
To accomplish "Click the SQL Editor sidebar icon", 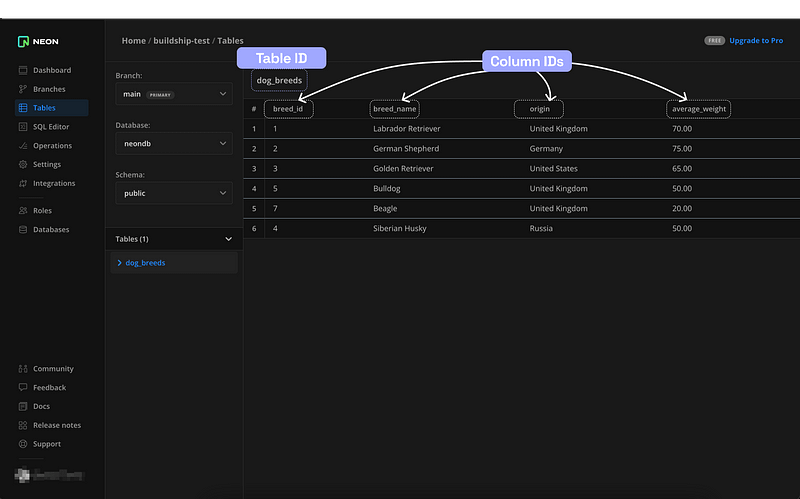I will click(x=23, y=127).
